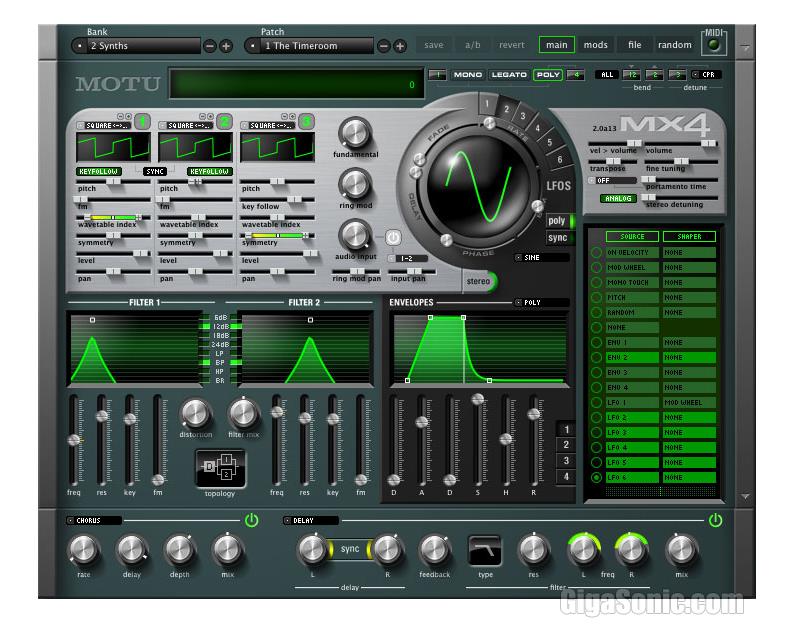Screen dimensions: 794x624
Task: Open oscillator 3 SQUARE wavetable dropdown
Action: click(x=268, y=125)
